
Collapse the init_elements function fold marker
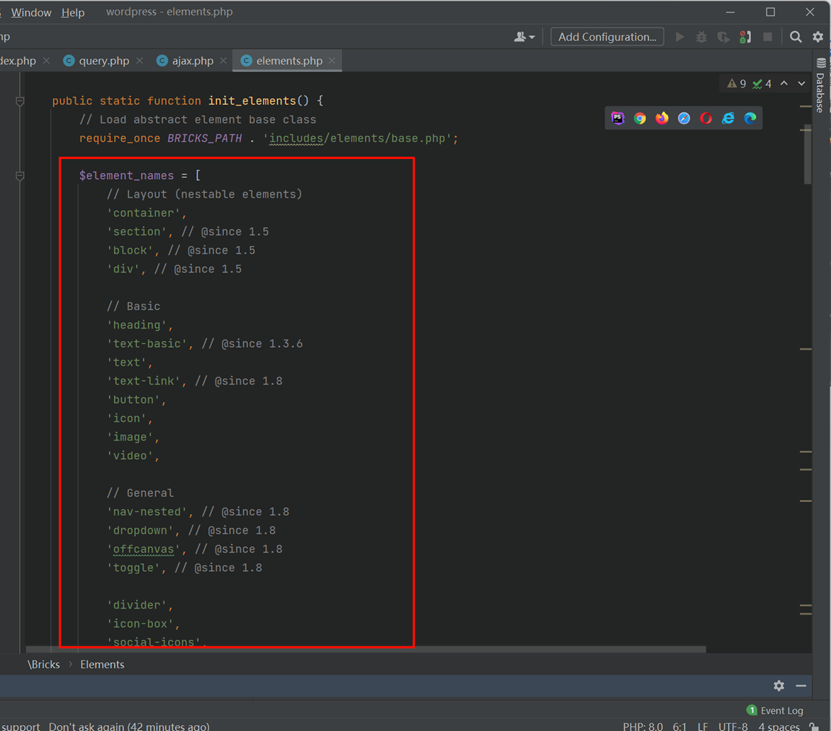tap(20, 101)
